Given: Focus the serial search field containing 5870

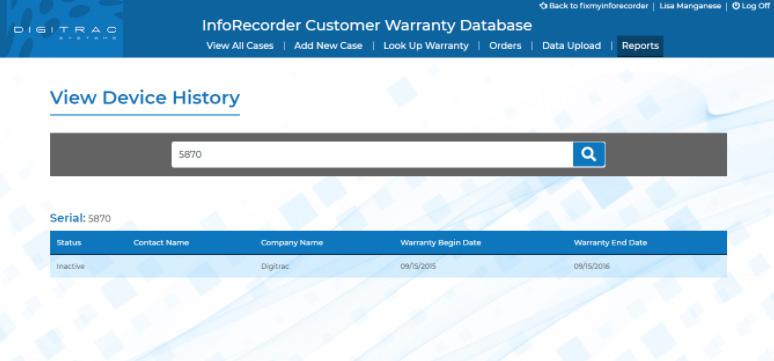Looking at the screenshot, I should [x=372, y=155].
